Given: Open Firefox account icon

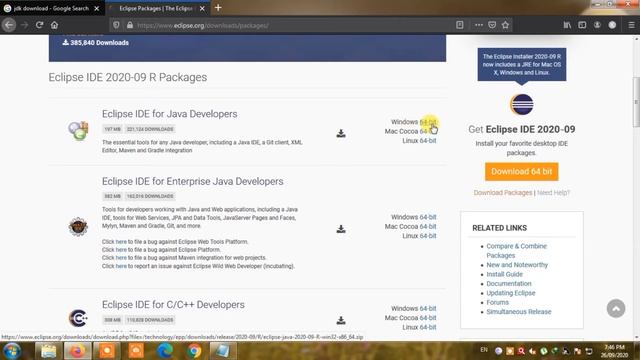Looking at the screenshot, I should tap(597, 25).
